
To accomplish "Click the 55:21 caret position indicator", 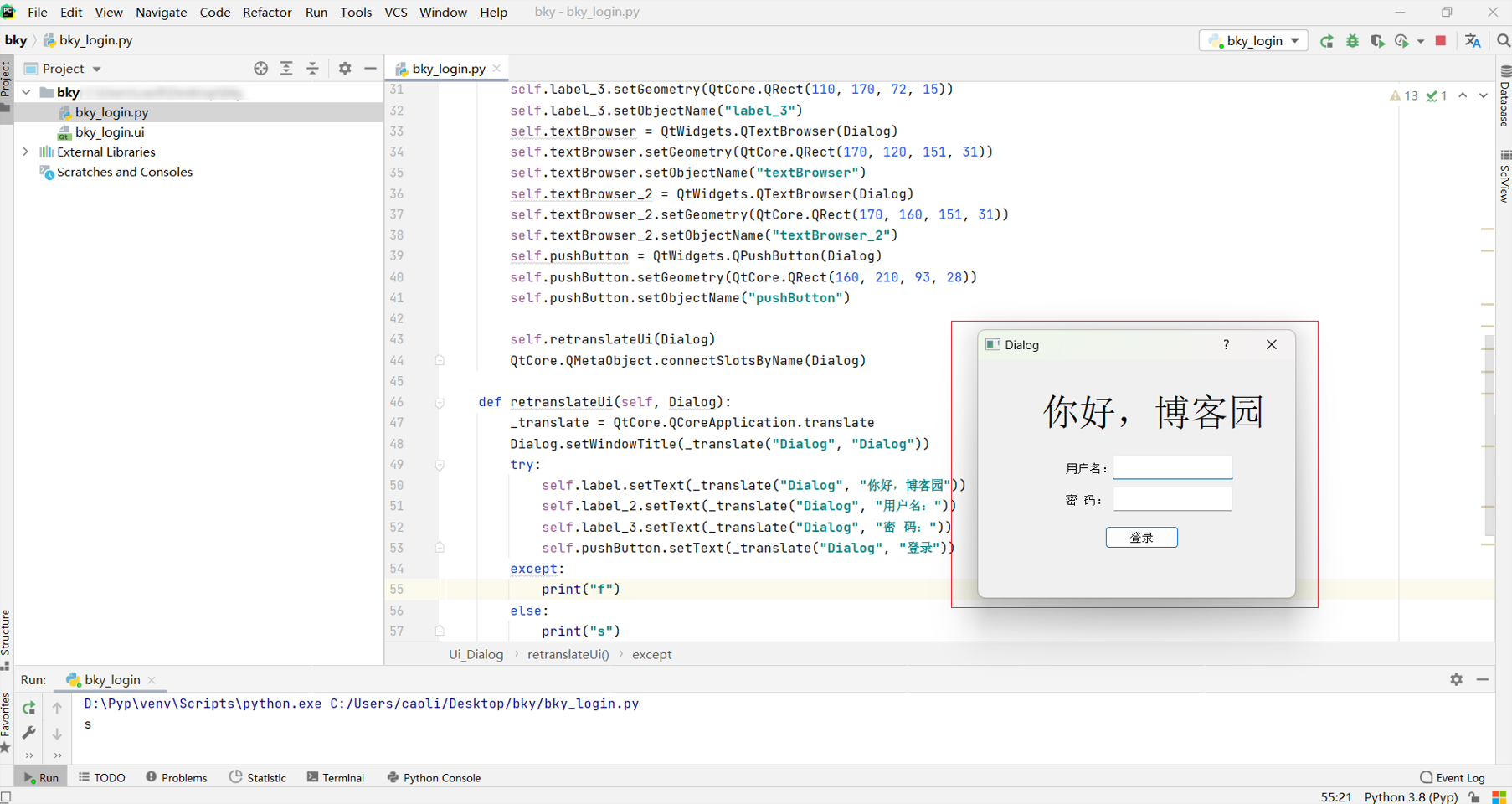I will (x=1336, y=796).
